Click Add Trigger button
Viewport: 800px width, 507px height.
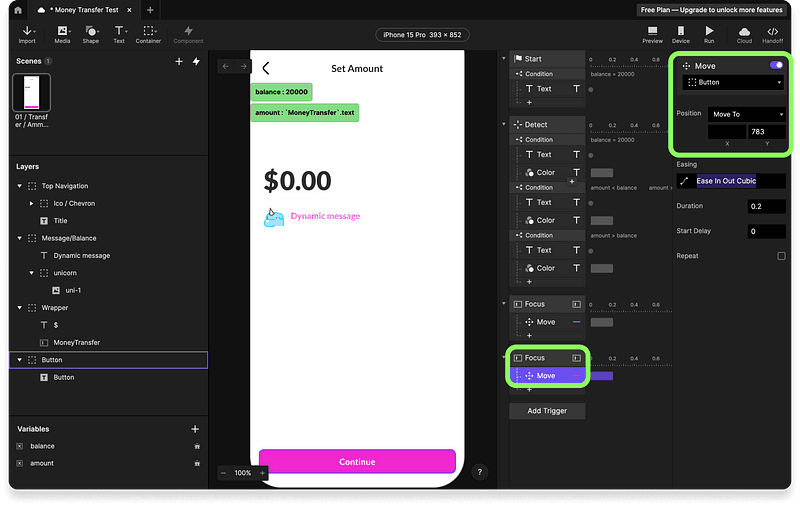547,411
